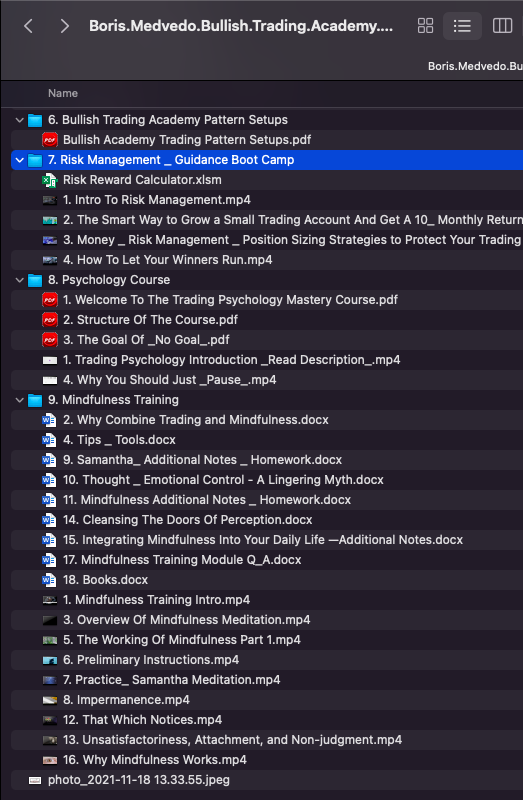Select folder name 6. Bullish Trading Academy Pattern Setups
523x800 pixels.
click(x=168, y=120)
